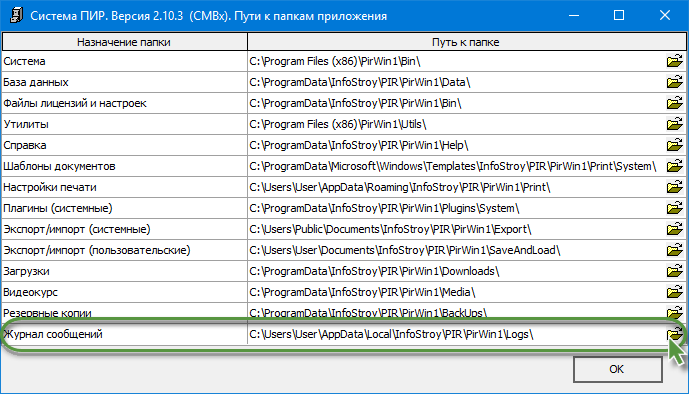Open folder icon for База данных row
The height and width of the screenshot is (394, 689).
pos(674,82)
